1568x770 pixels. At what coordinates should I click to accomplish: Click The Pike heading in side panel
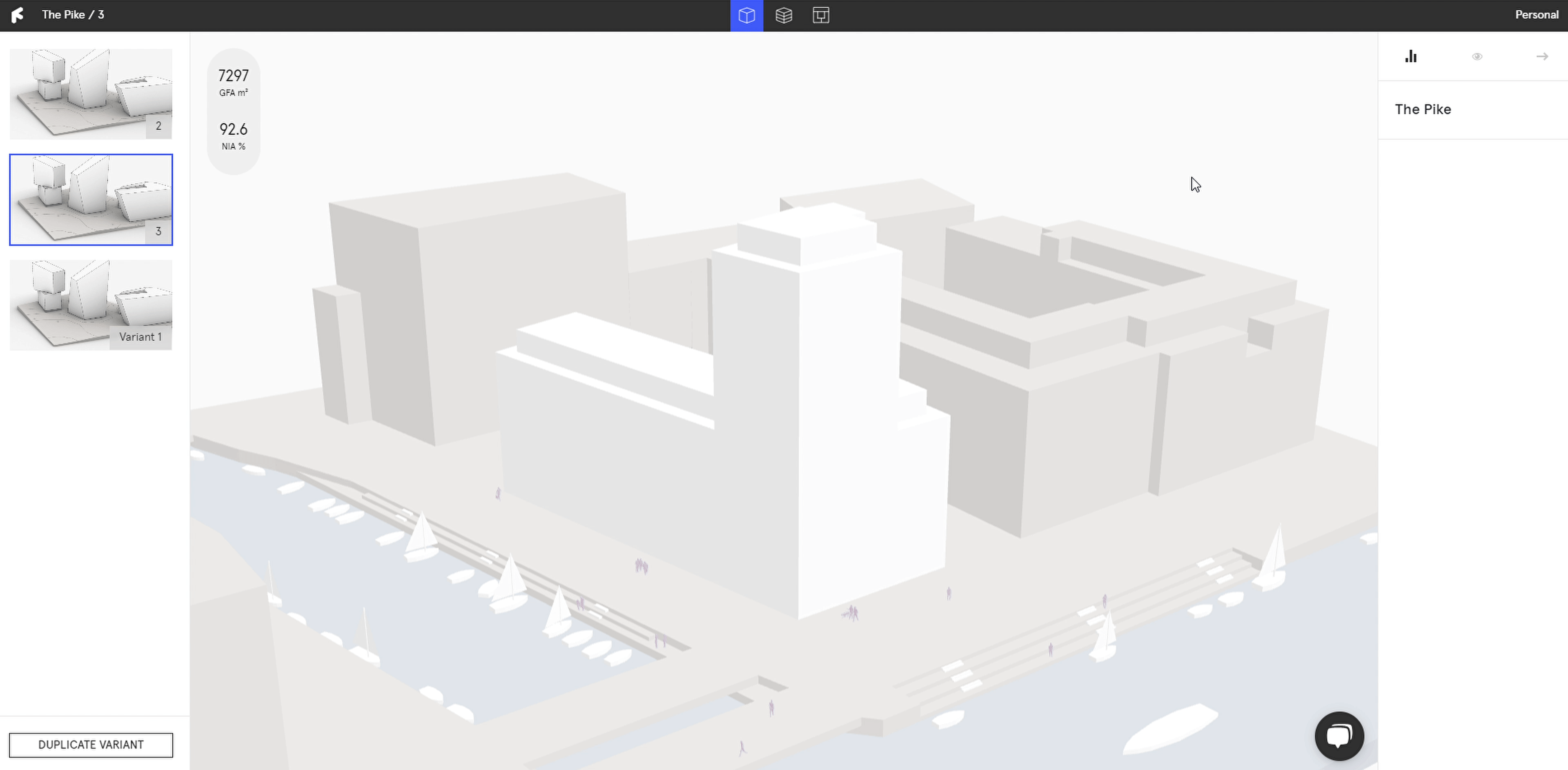point(1423,109)
